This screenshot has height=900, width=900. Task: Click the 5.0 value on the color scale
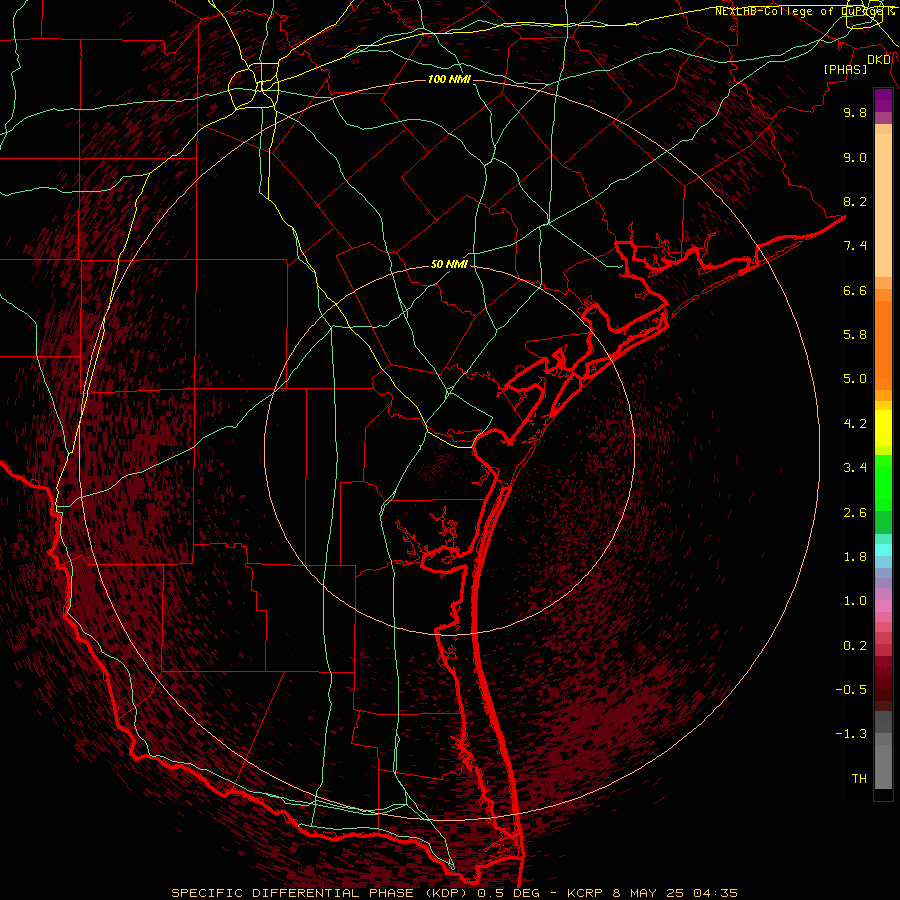point(855,379)
